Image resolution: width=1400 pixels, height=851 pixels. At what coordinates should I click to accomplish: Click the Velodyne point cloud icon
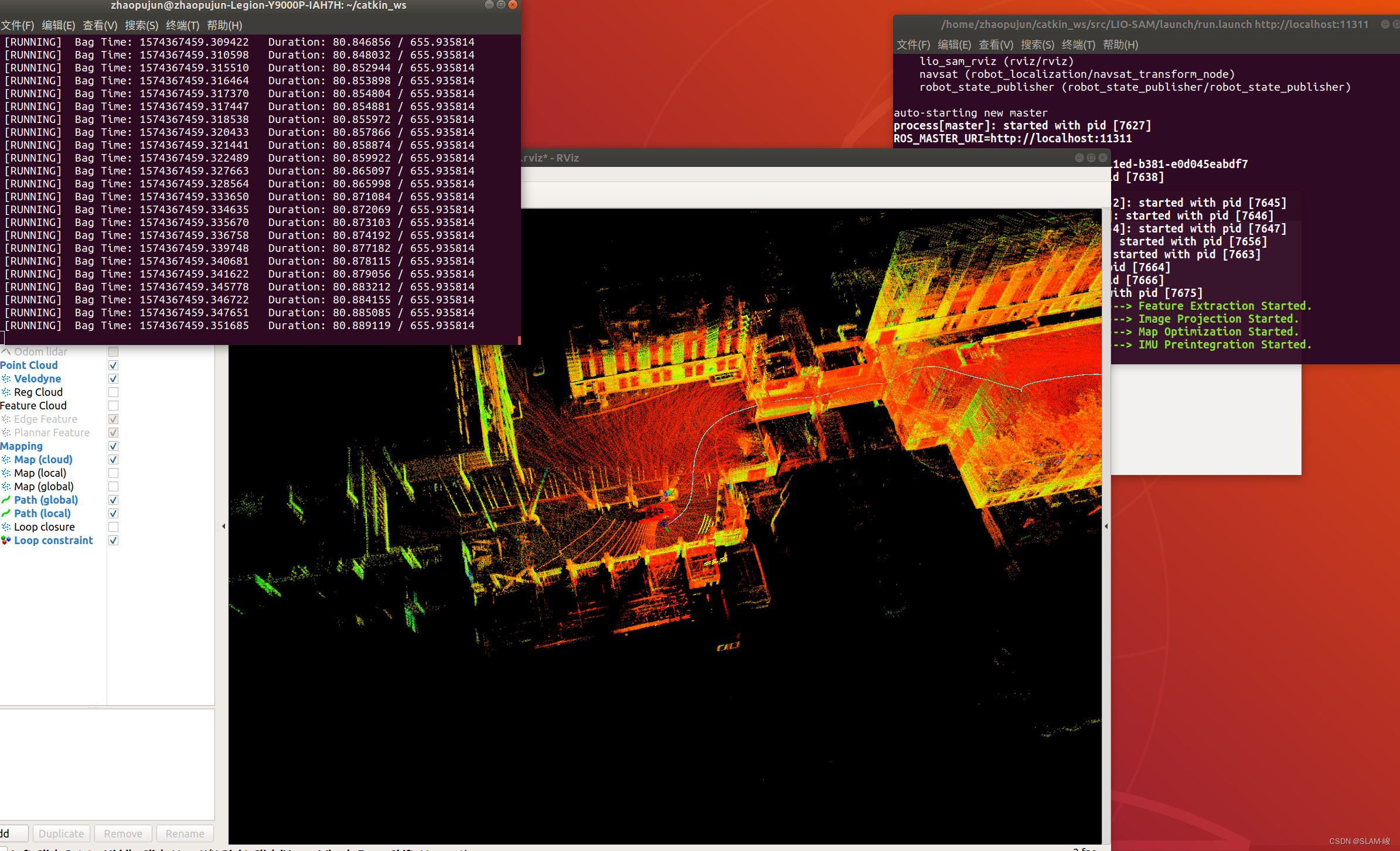[6, 379]
